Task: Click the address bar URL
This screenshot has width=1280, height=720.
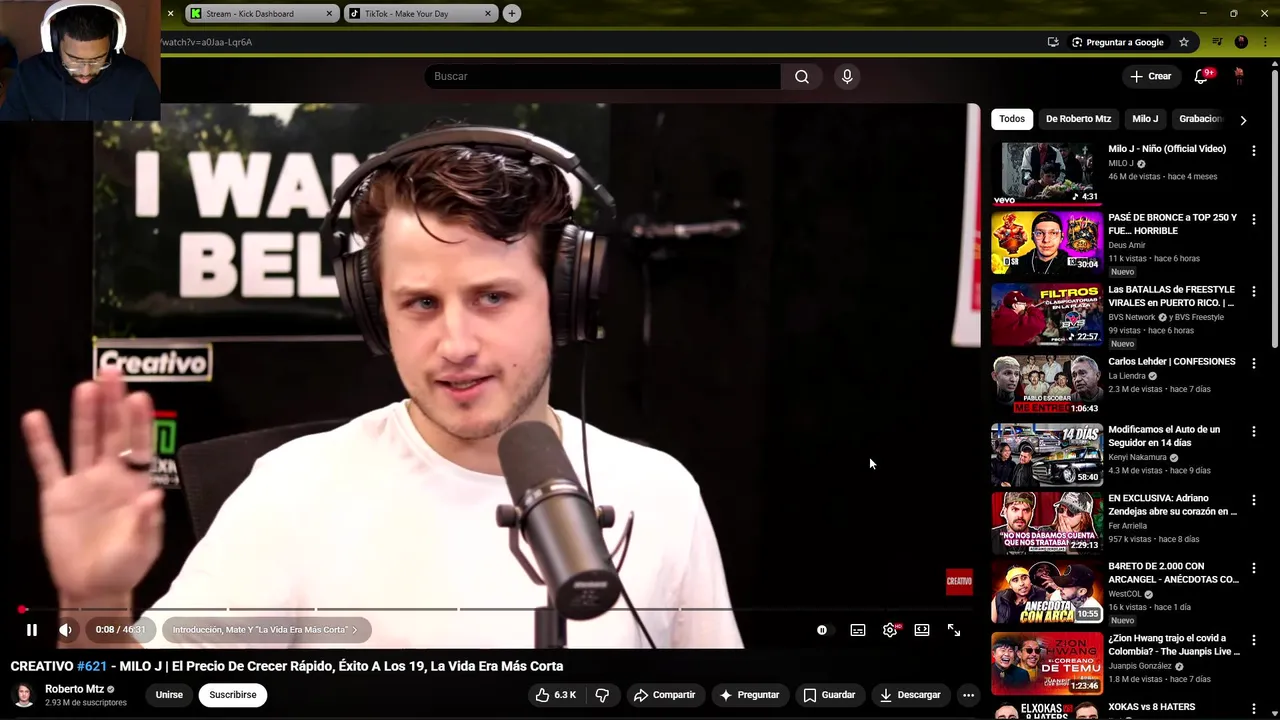Action: (x=207, y=42)
